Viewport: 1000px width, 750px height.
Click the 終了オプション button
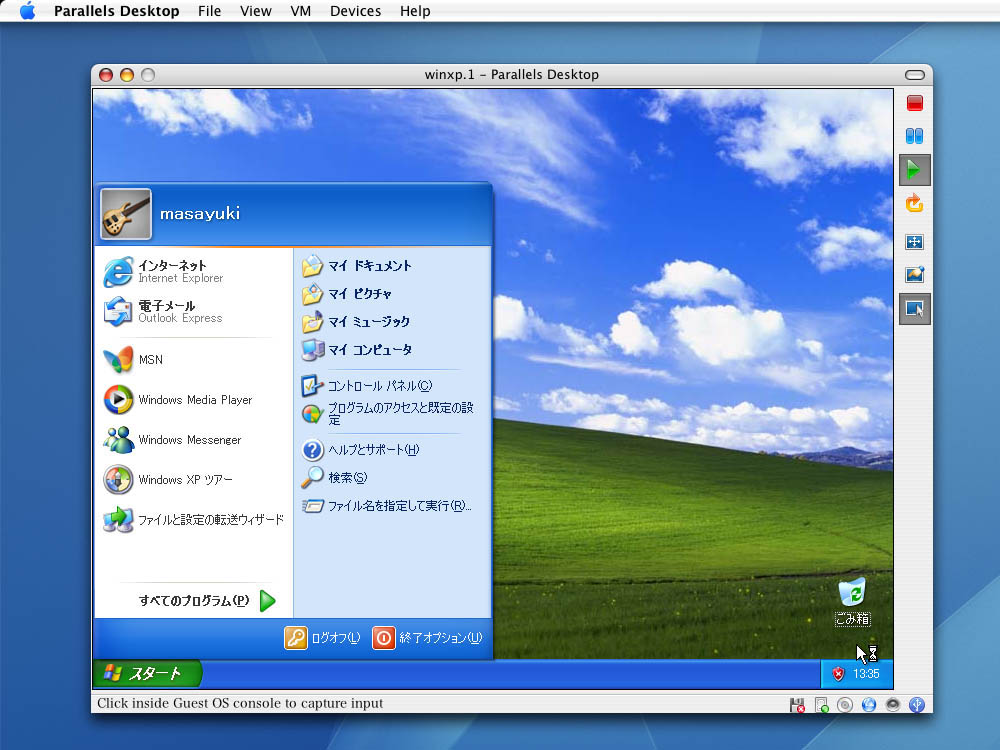(x=427, y=638)
